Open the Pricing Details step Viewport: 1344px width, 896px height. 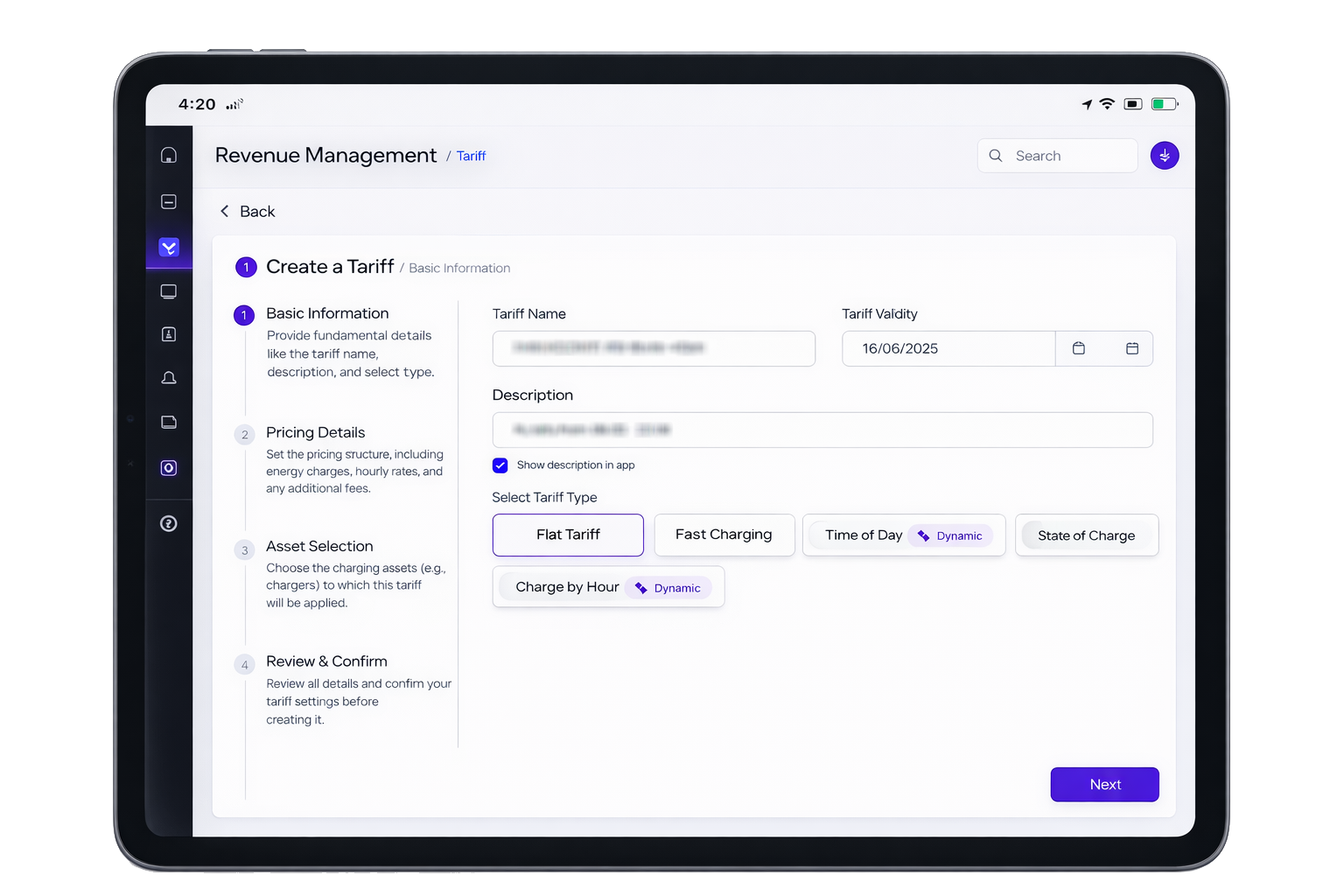315,432
